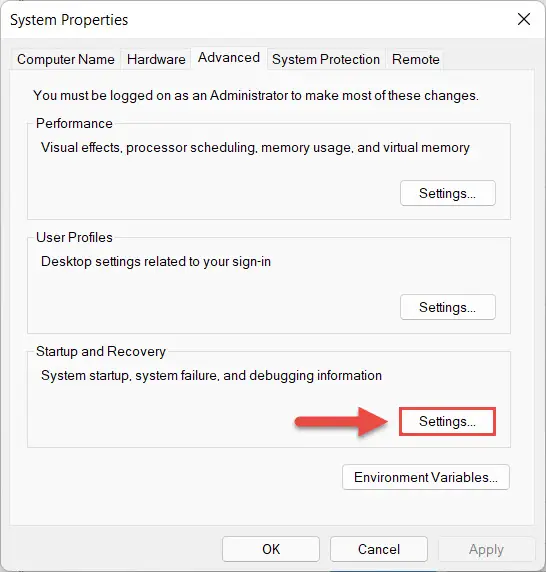Click the User Profiles group label
The image size is (546, 572).
point(74,237)
